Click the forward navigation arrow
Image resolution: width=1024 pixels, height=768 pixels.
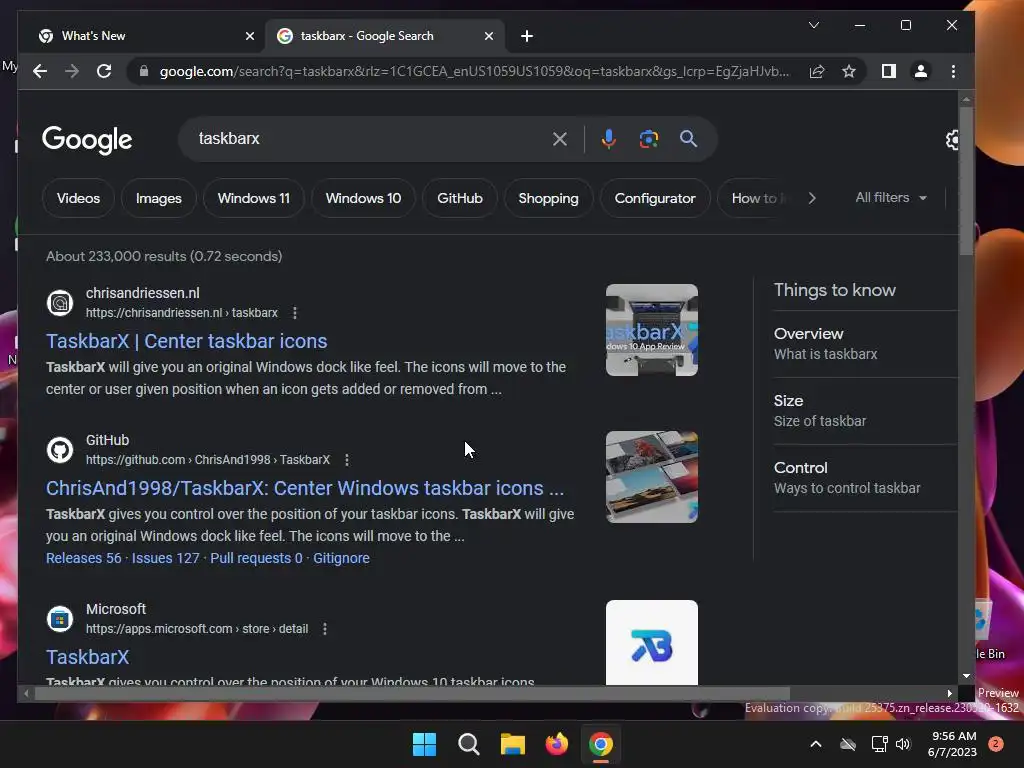click(72, 71)
